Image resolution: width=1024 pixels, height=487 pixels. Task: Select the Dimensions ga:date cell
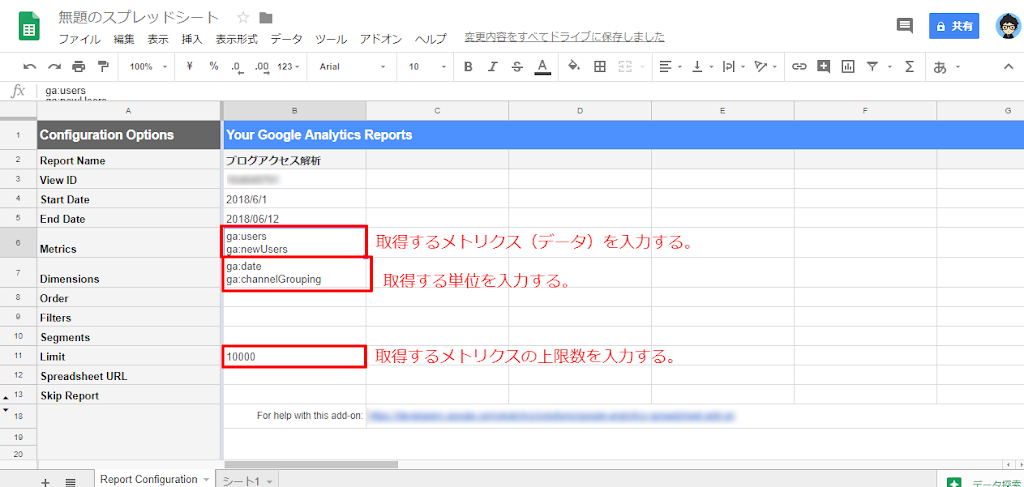[297, 273]
